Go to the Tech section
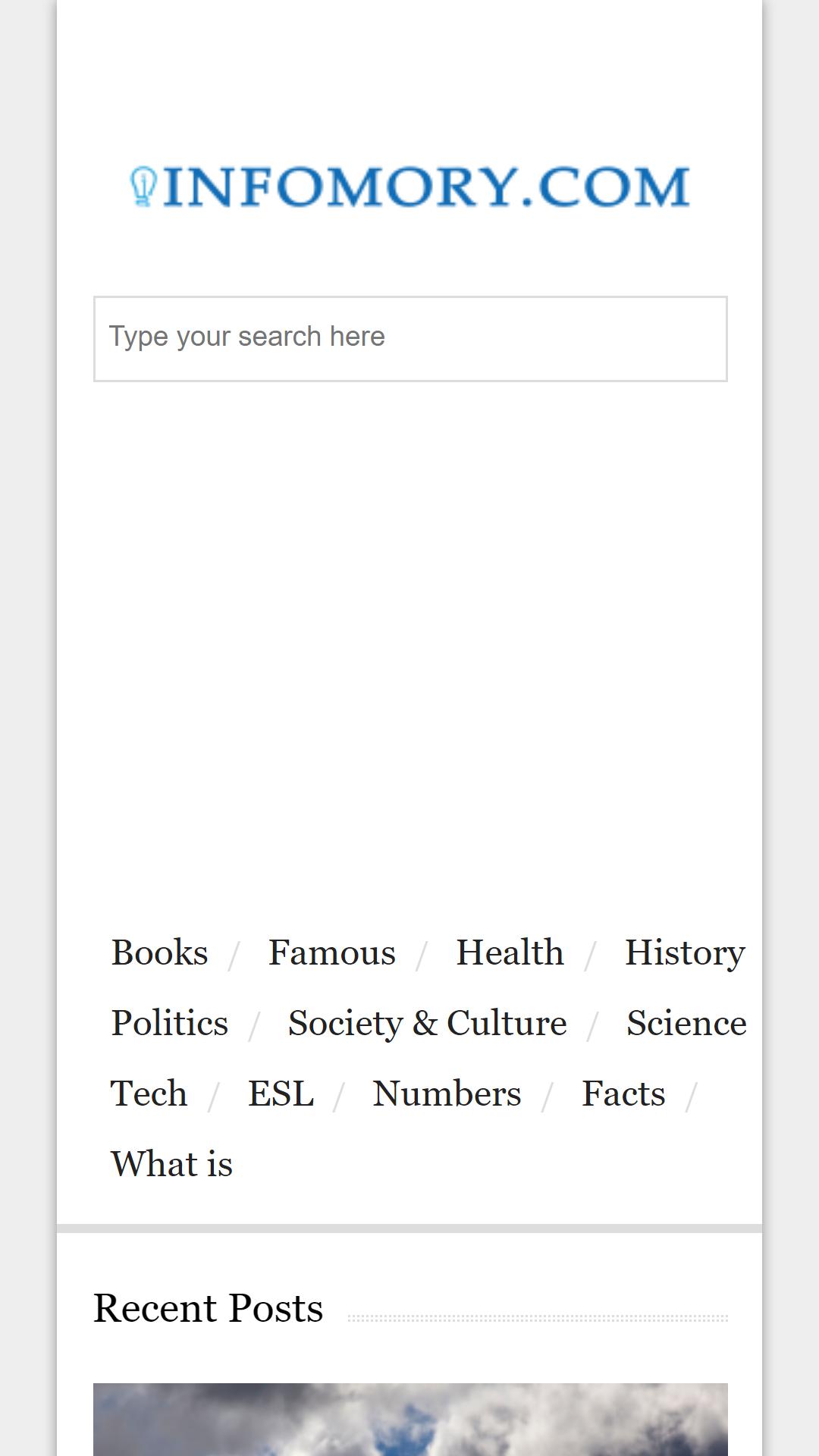The image size is (819, 1456). (x=149, y=1094)
